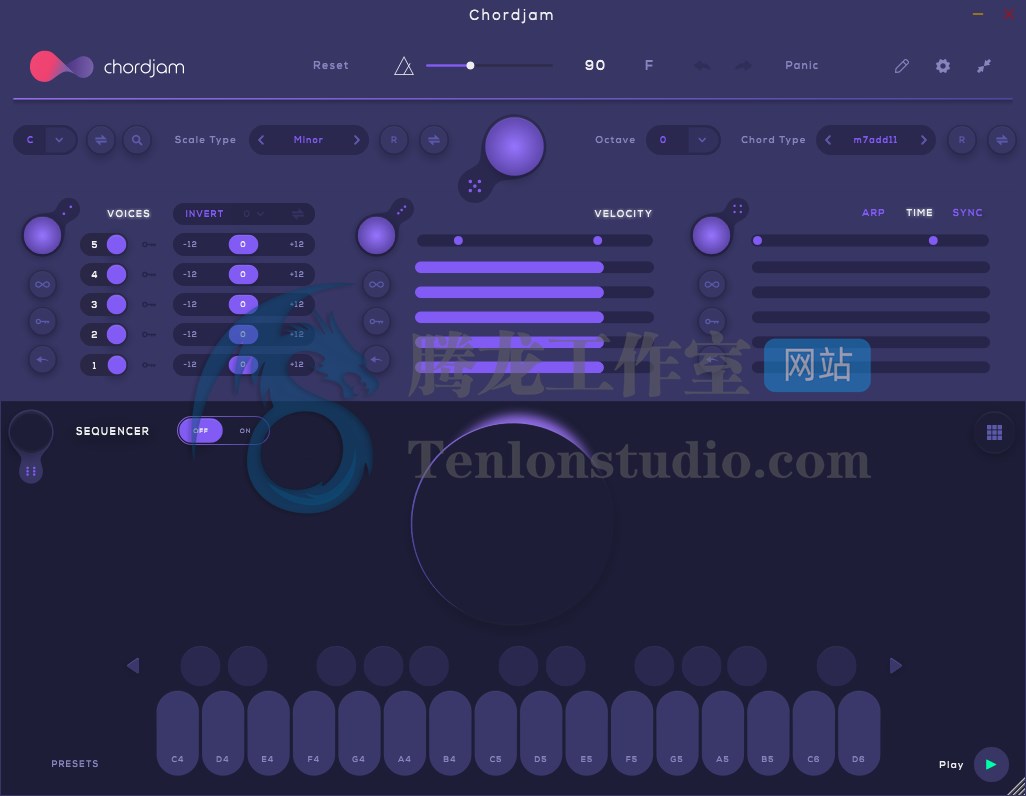The height and width of the screenshot is (796, 1026).
Task: Toggle voice 3 on/off
Action: (116, 304)
